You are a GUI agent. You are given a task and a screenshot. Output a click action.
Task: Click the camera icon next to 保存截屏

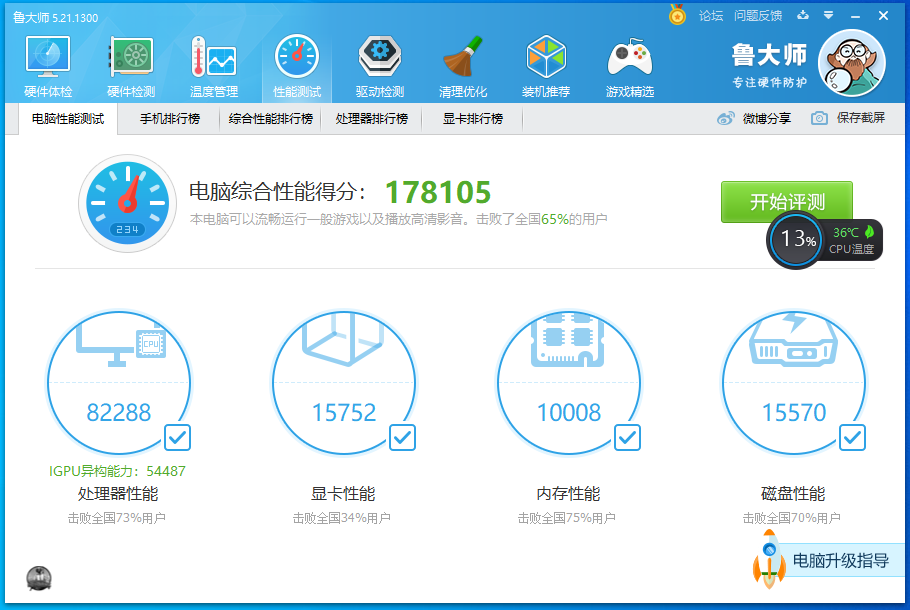[x=819, y=118]
